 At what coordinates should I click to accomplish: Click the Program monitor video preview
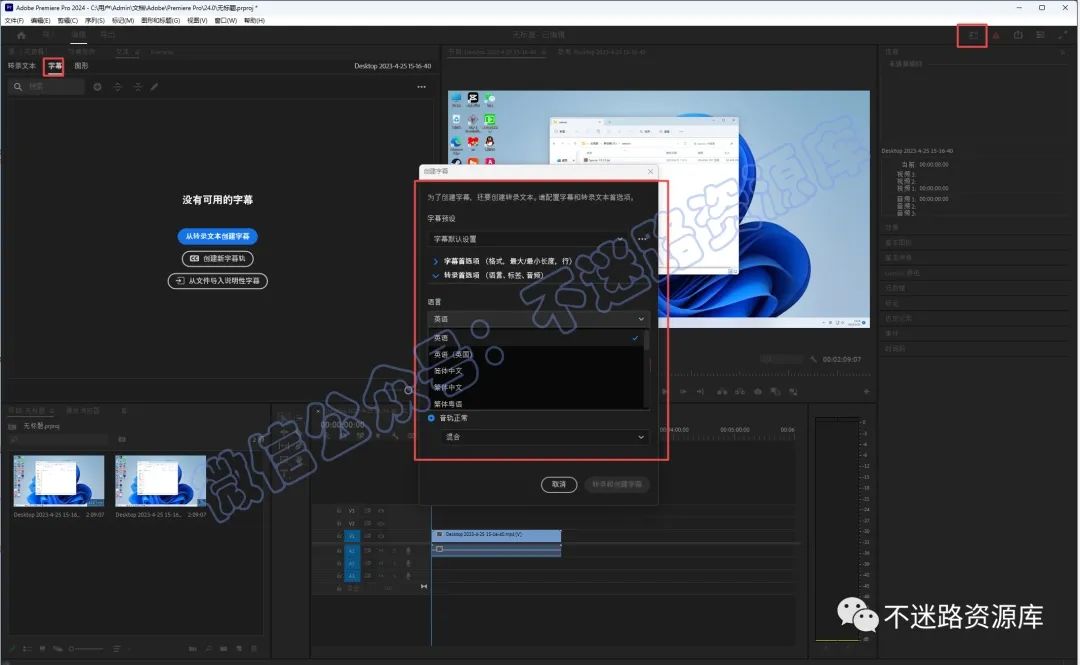(658, 209)
